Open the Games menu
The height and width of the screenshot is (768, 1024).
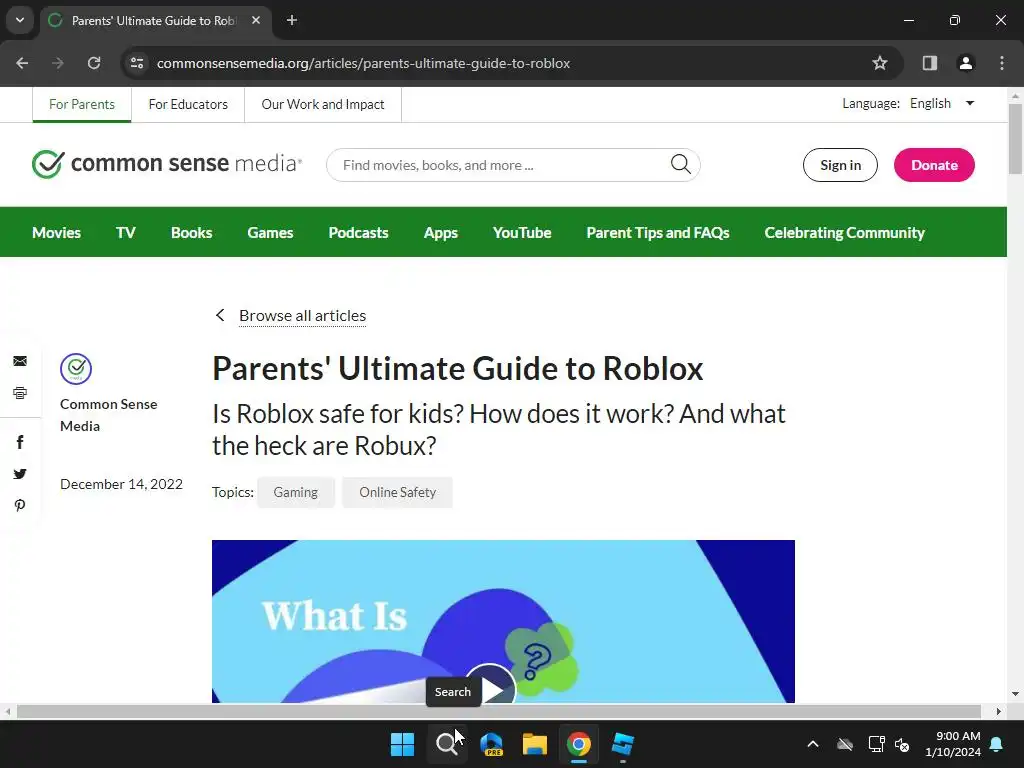pos(270,232)
